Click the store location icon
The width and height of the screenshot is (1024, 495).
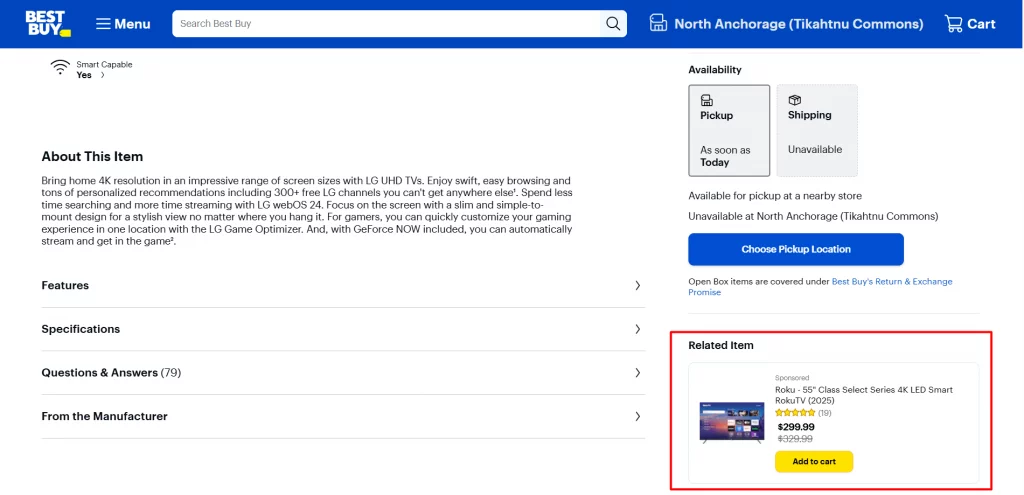[x=658, y=24]
